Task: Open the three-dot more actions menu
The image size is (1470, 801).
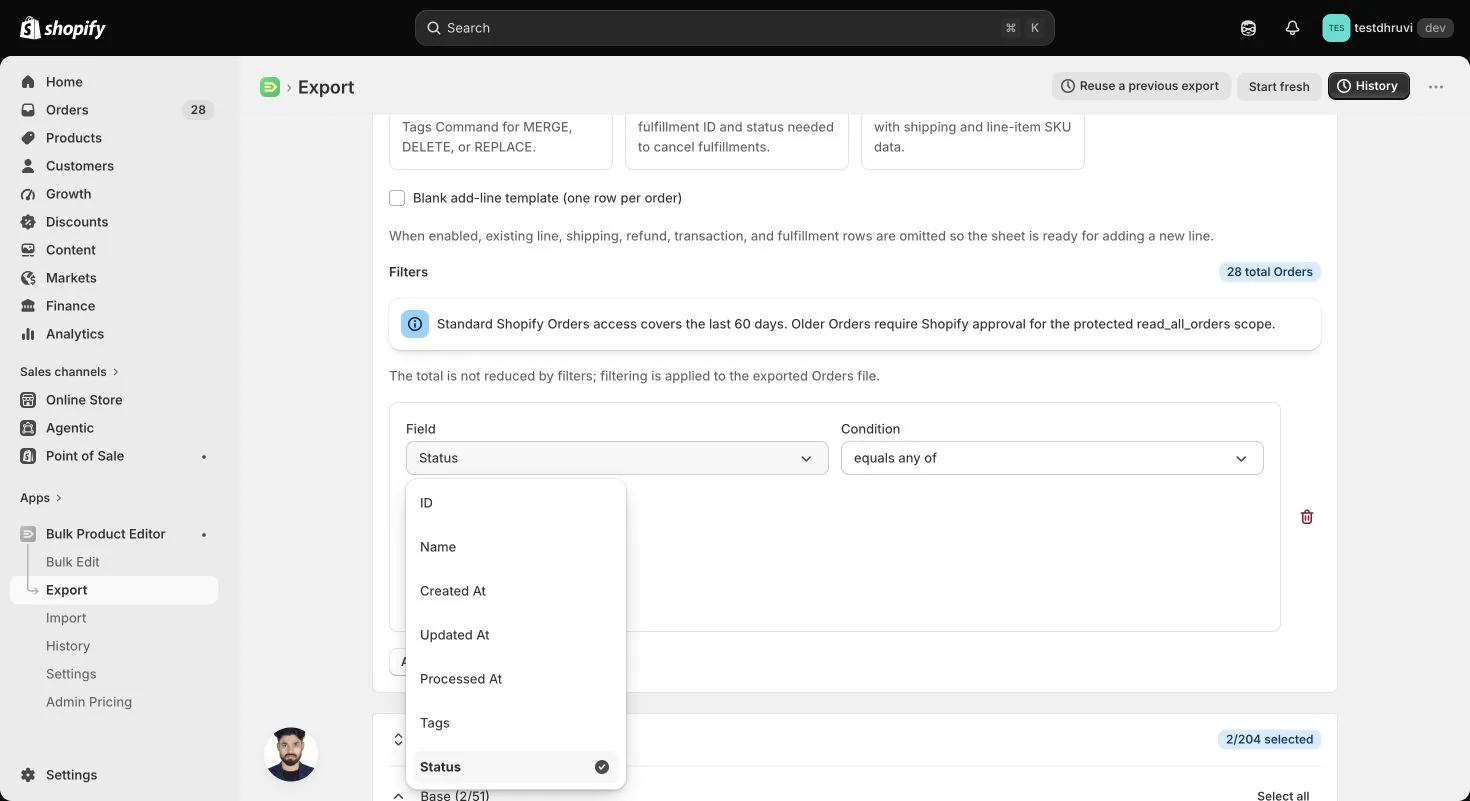Action: click(x=1436, y=87)
